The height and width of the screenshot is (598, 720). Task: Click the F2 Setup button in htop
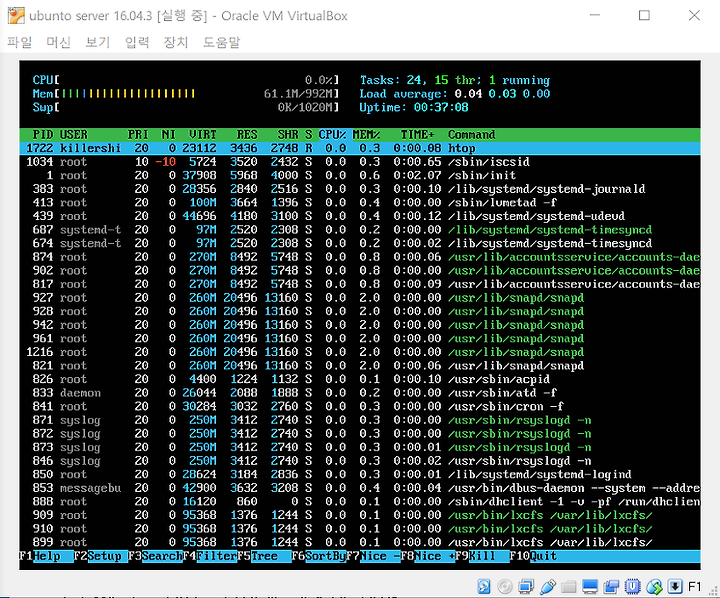(101, 556)
